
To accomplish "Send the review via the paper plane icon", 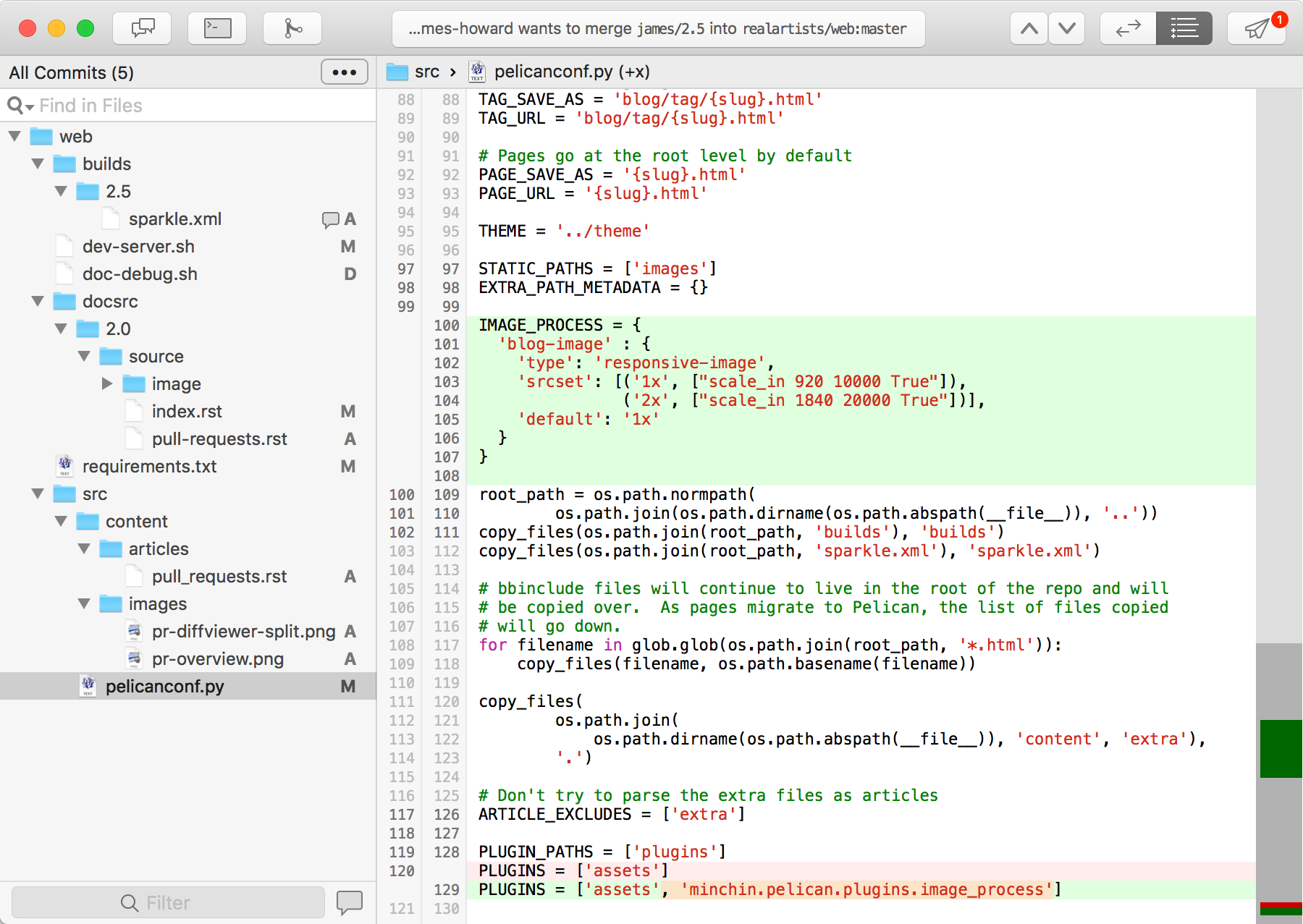I will coord(1256,29).
